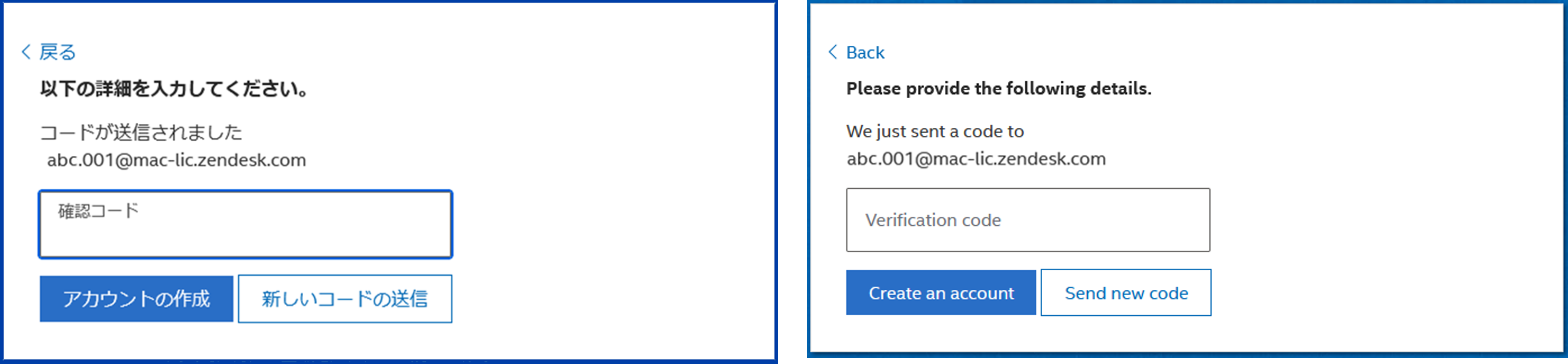
Task: Click the email address in the English panel
Action: 976,159
